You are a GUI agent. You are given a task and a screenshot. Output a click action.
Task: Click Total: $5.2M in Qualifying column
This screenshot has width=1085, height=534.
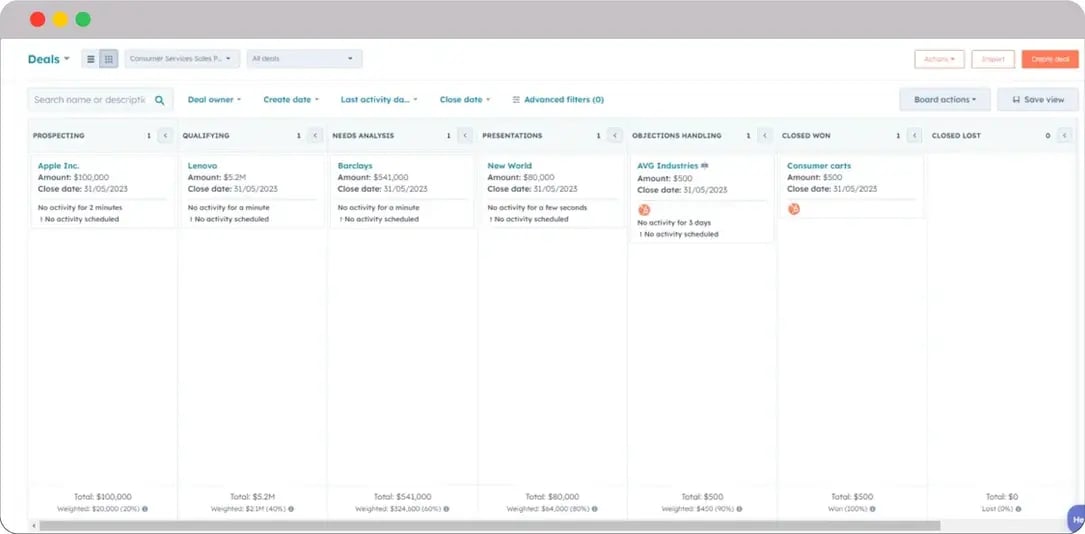[253, 497]
